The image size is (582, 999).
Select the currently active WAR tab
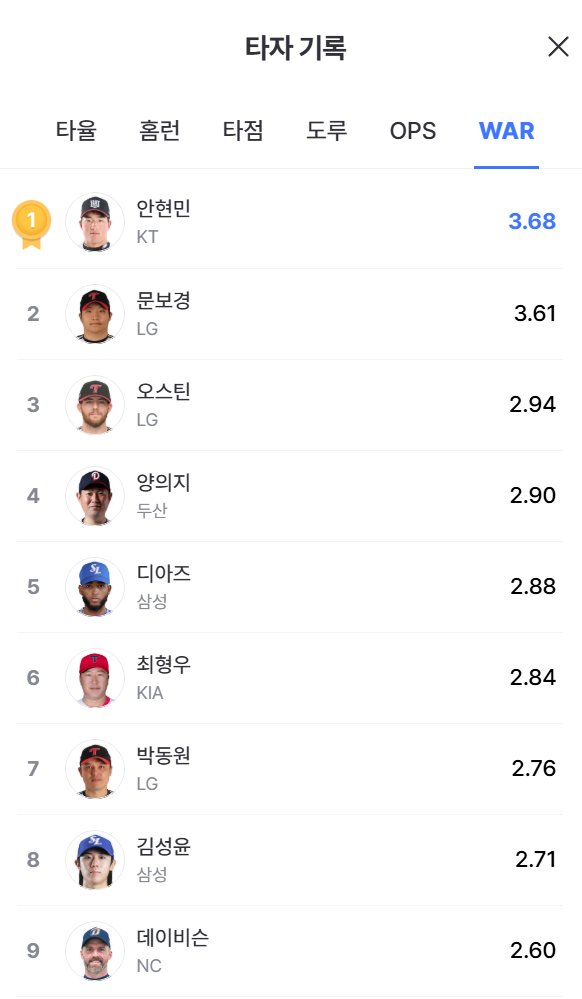click(x=505, y=130)
